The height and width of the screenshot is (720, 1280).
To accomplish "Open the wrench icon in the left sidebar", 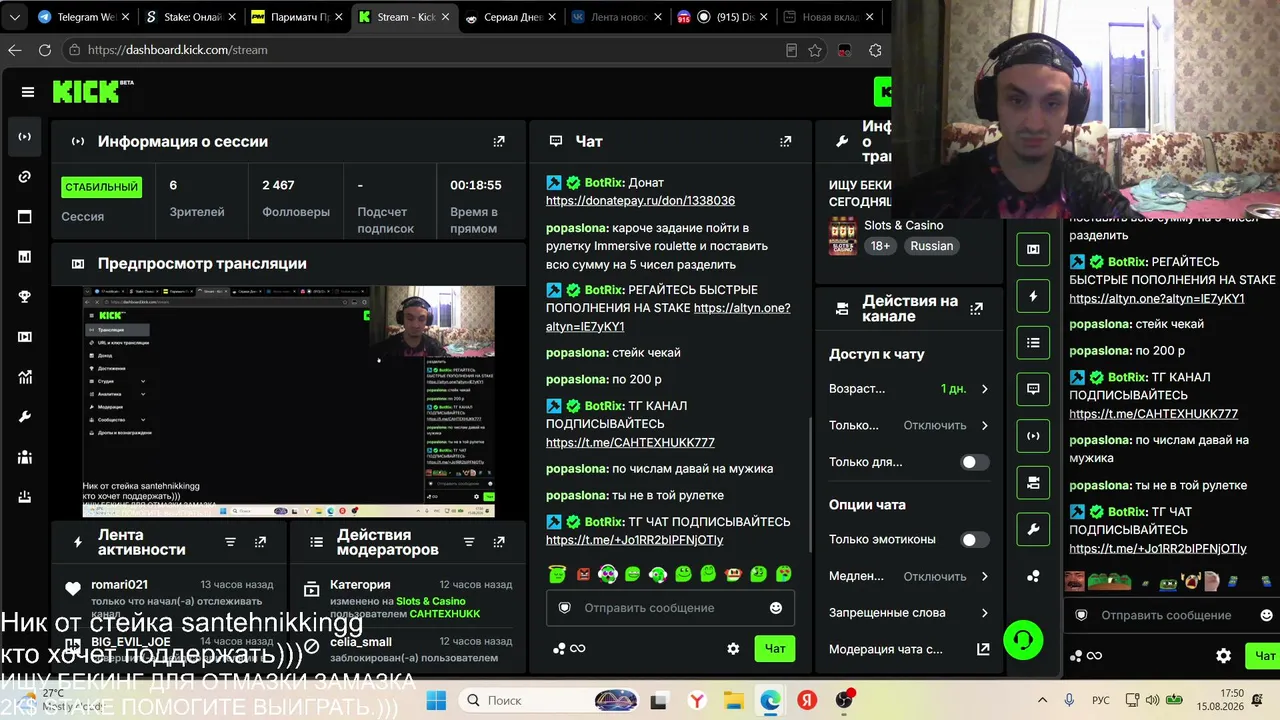I will pyautogui.click(x=25, y=417).
